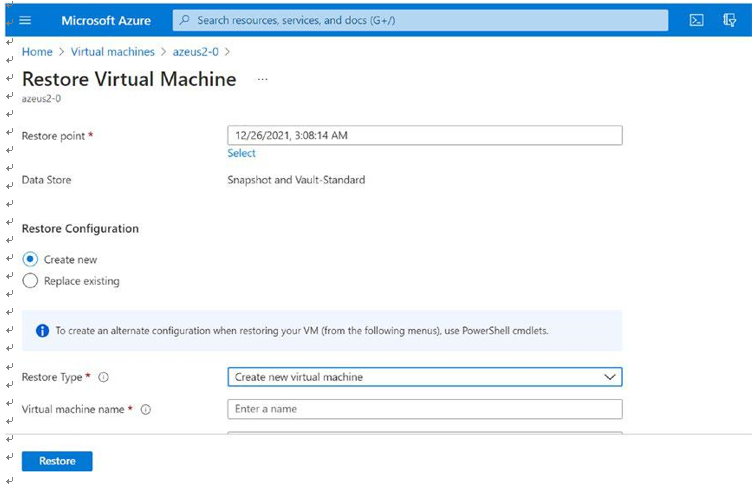This screenshot has height=490, width=756.
Task: Select the Replace existing radio button
Action: point(30,281)
